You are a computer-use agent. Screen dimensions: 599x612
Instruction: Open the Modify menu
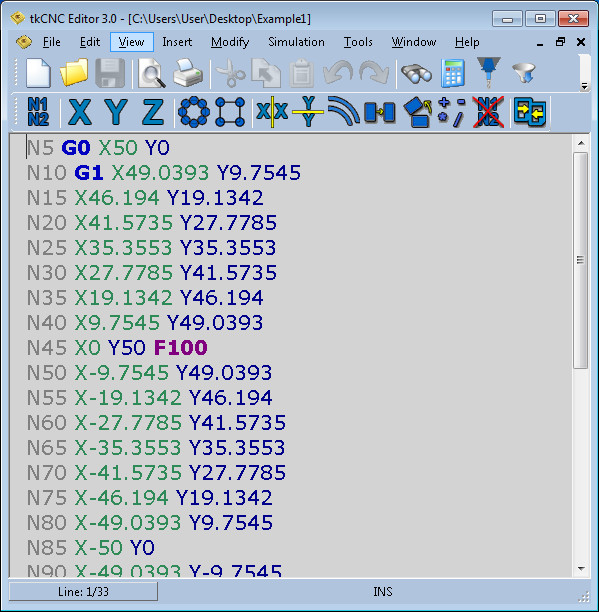coord(230,42)
